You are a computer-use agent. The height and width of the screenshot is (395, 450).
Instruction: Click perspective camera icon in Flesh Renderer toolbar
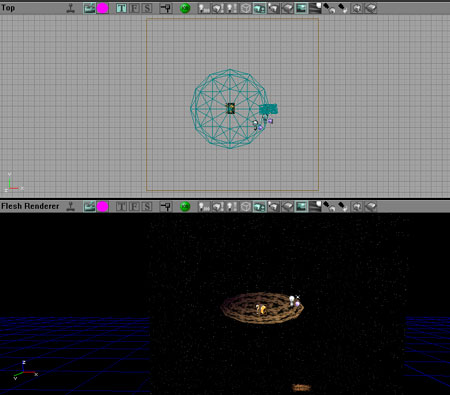click(166, 207)
